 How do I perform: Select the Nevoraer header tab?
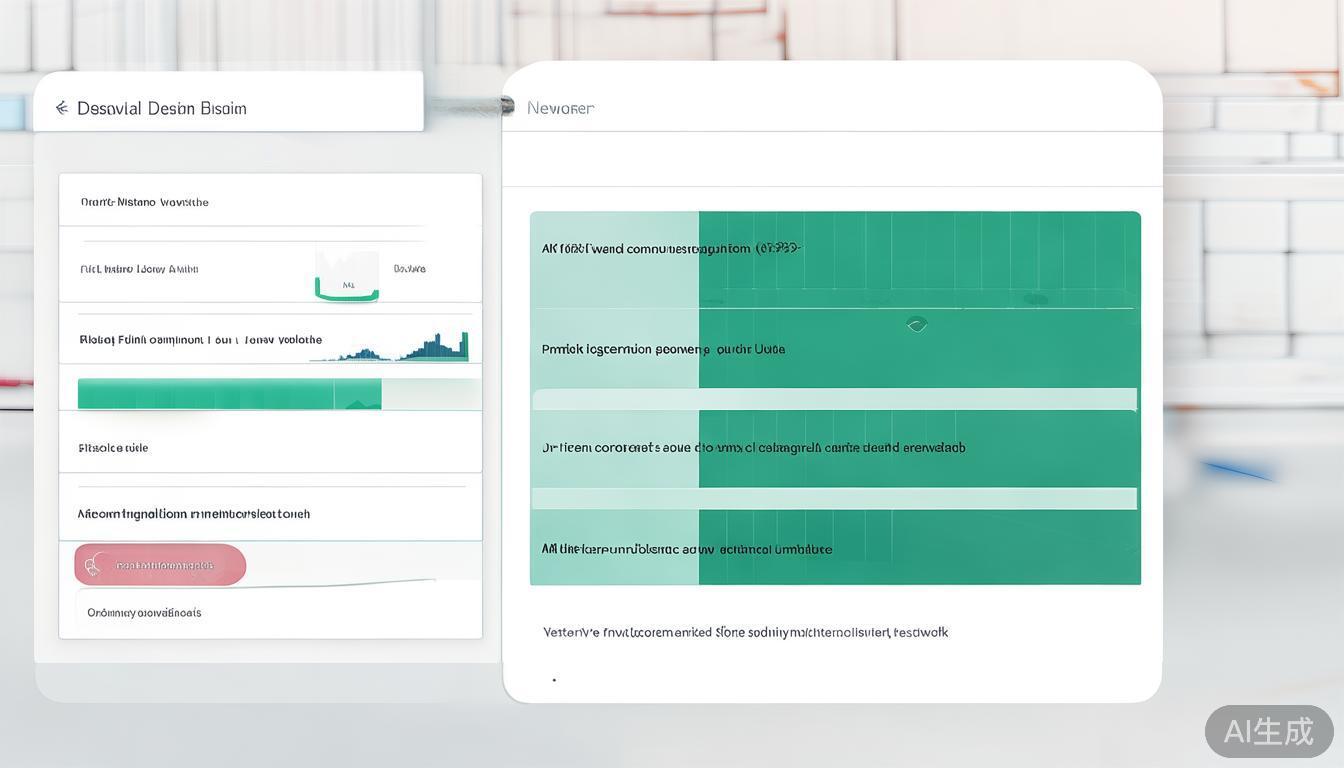point(560,108)
